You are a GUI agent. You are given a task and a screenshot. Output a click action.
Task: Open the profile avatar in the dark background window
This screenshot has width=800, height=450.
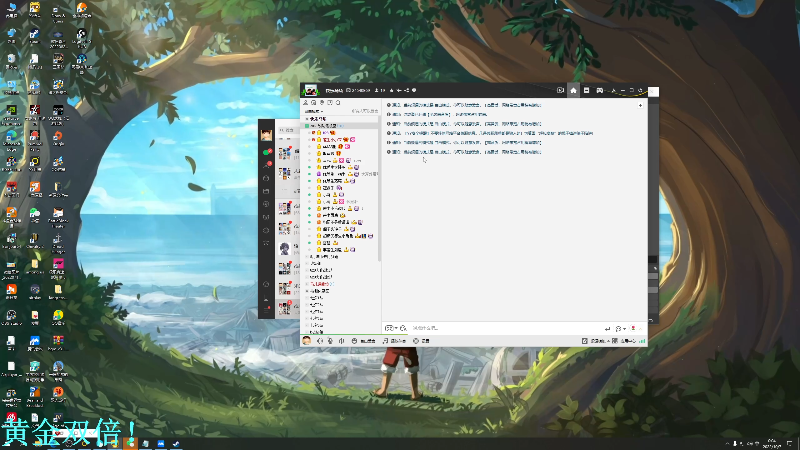coord(266,135)
